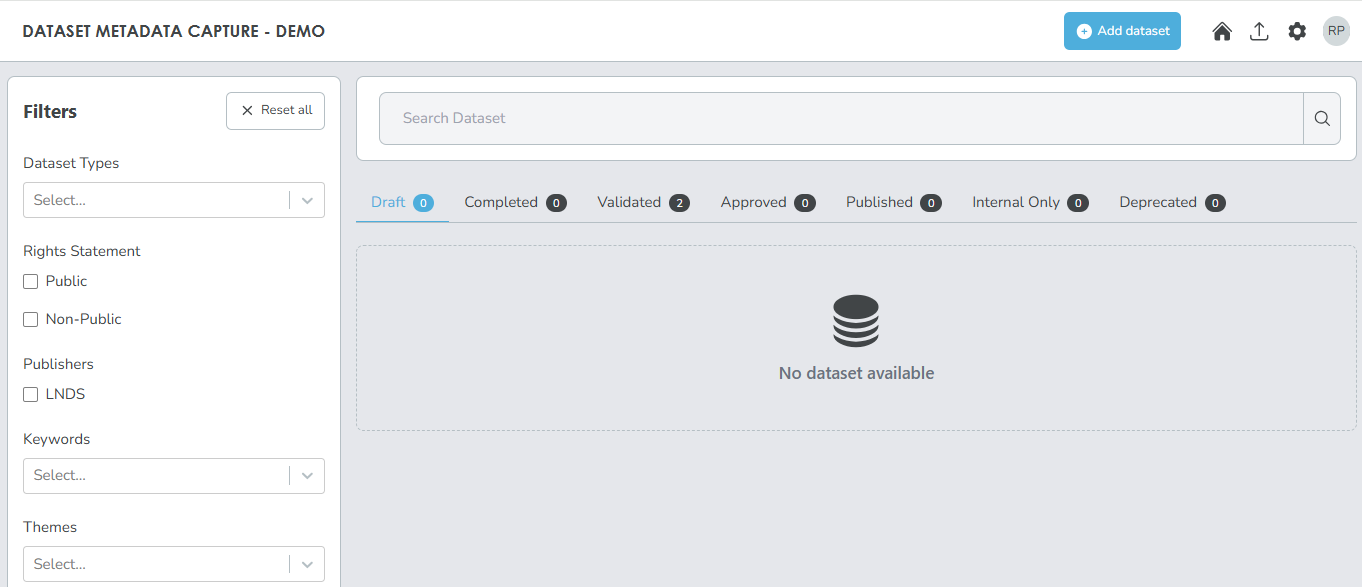Click the upload icon in header
This screenshot has width=1362, height=587.
point(1259,31)
